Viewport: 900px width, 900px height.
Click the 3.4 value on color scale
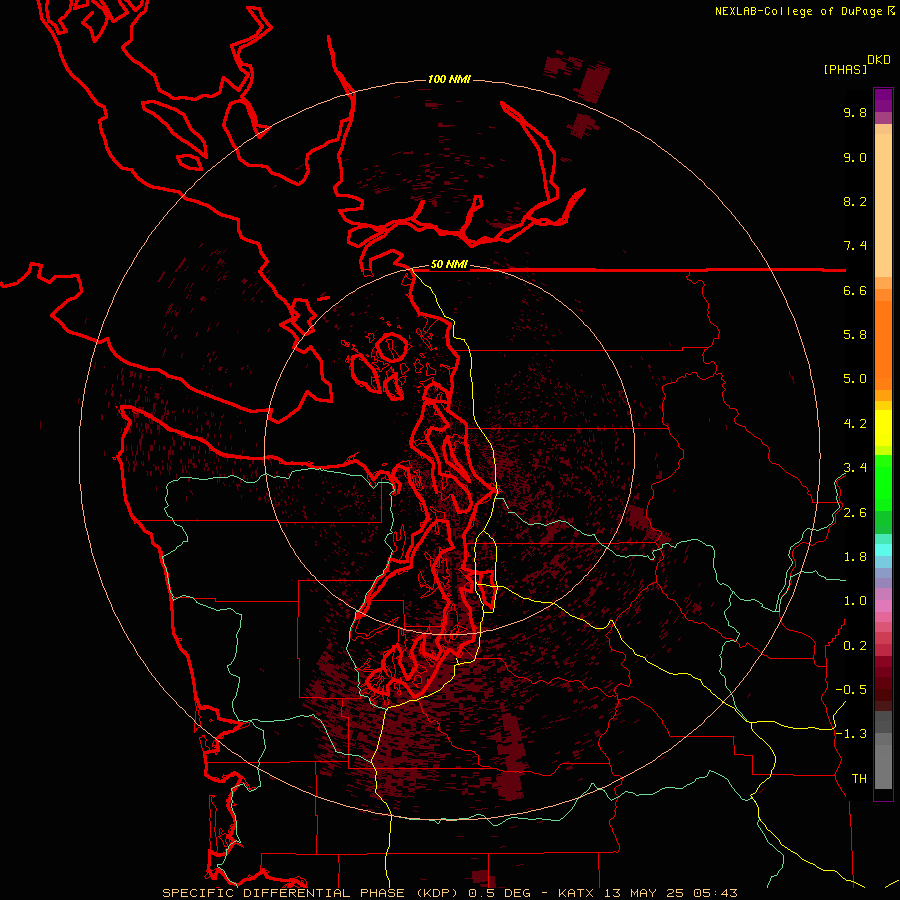pos(855,468)
